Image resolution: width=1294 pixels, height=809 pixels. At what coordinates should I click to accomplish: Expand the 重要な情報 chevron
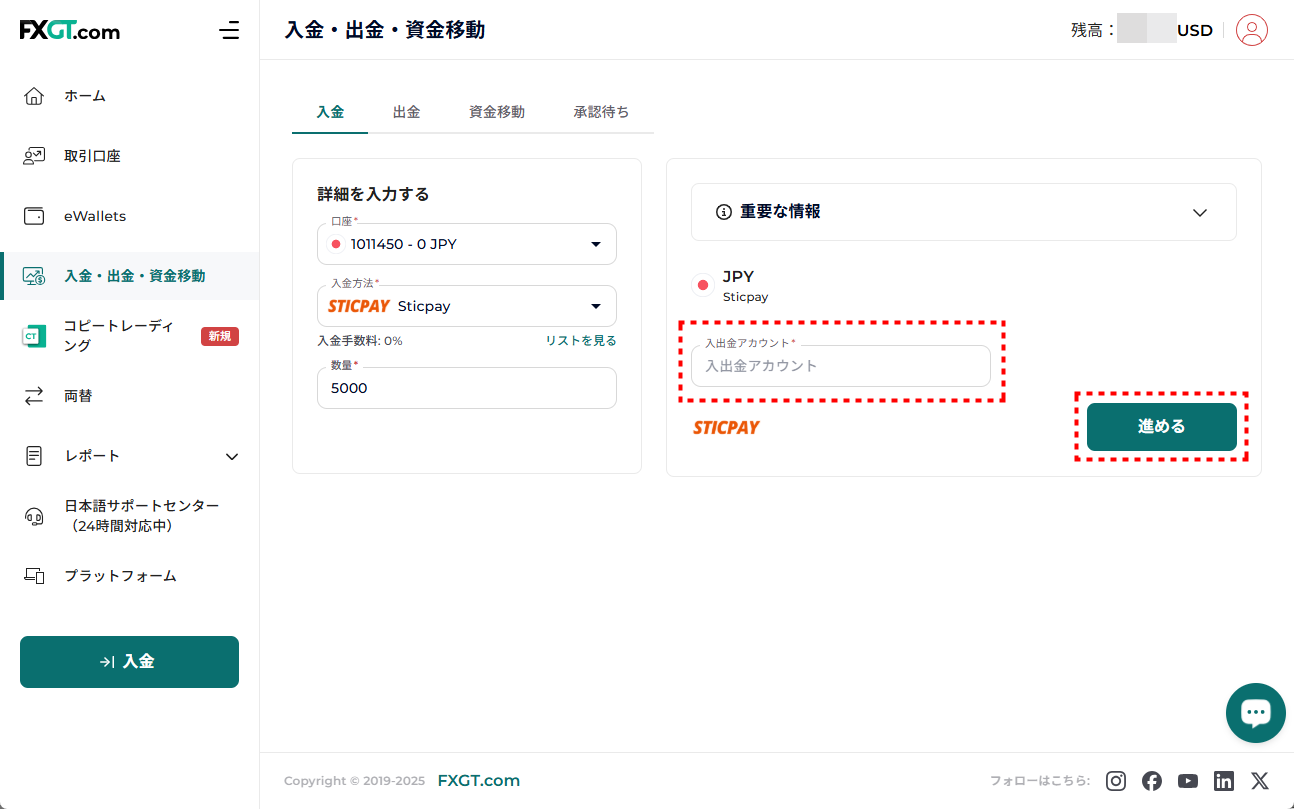coord(1201,212)
